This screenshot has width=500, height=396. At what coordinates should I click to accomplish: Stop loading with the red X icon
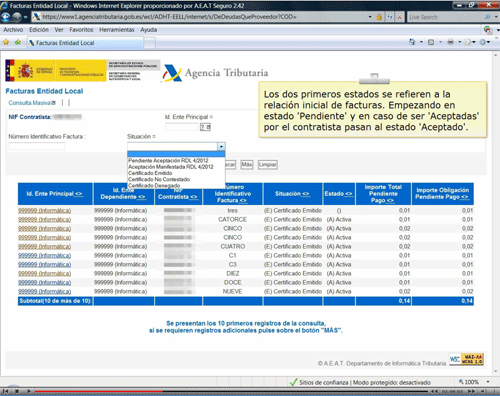click(x=399, y=17)
